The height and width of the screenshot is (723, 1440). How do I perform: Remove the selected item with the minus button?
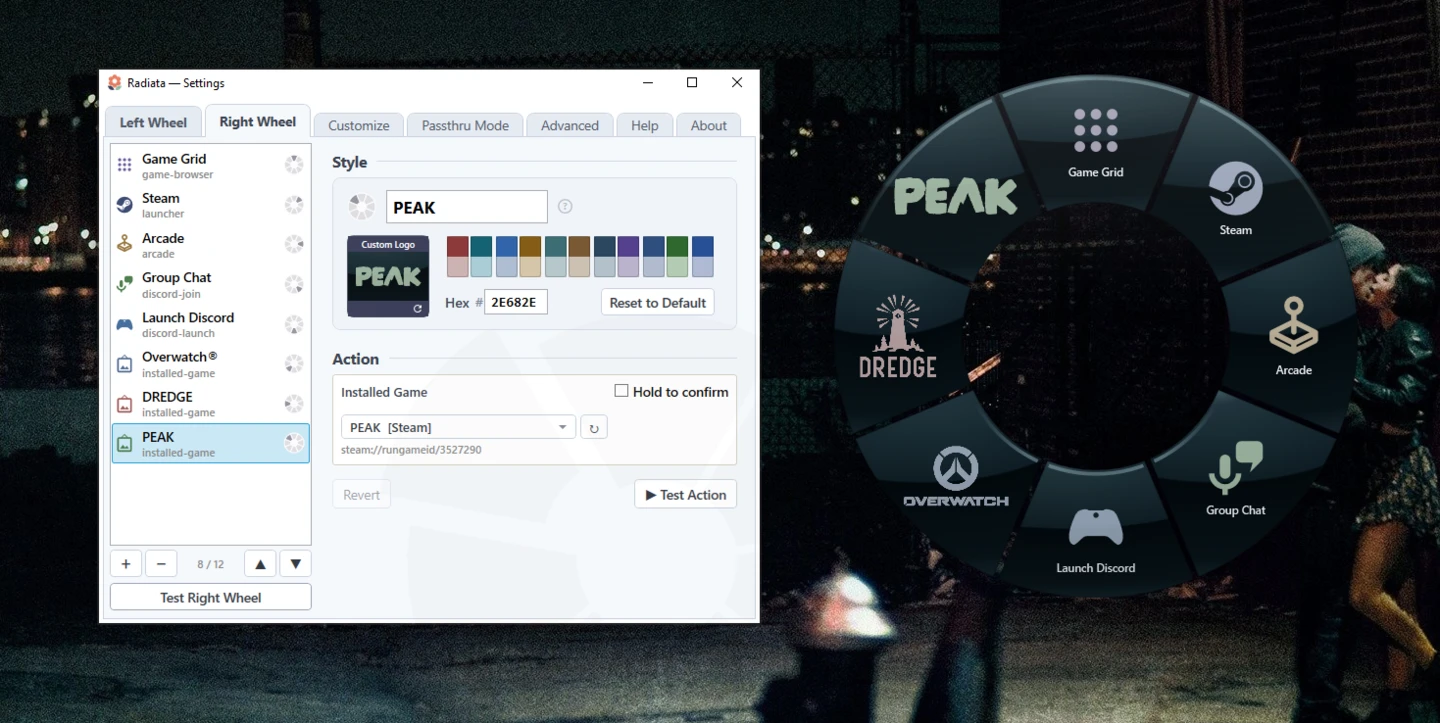(x=161, y=564)
